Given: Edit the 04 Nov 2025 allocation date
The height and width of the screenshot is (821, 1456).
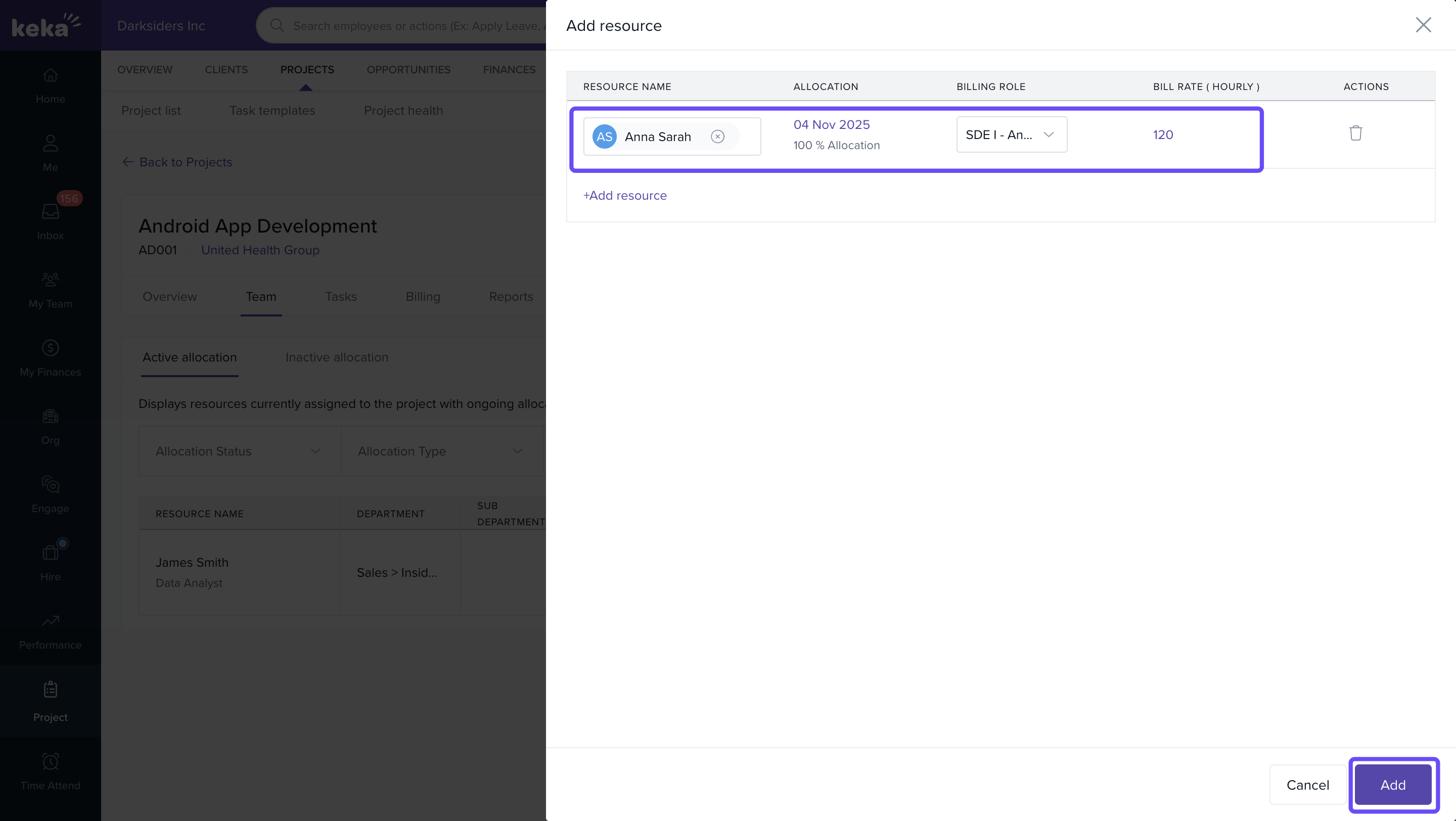Looking at the screenshot, I should [x=831, y=124].
